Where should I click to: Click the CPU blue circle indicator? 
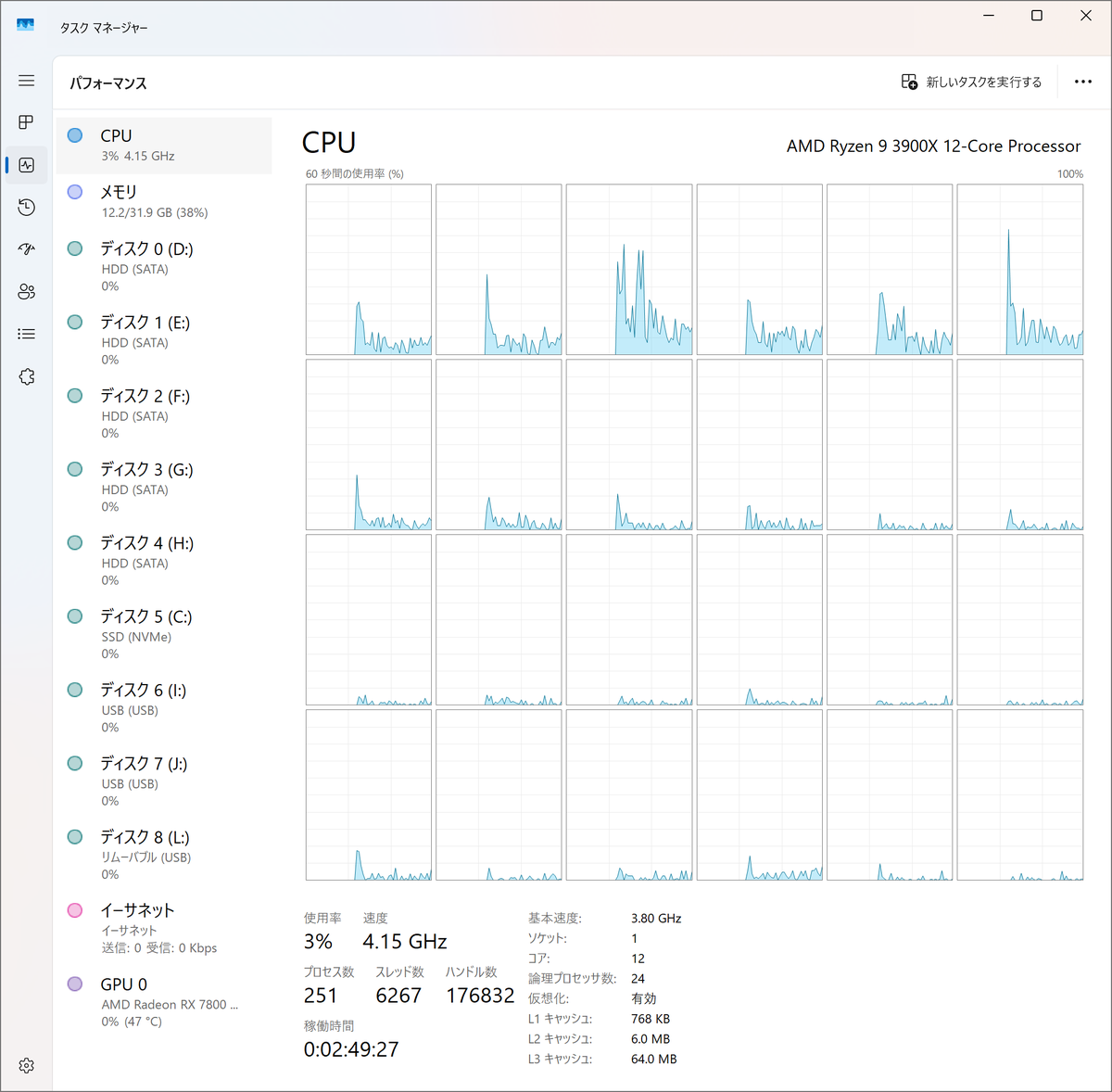coord(75,135)
